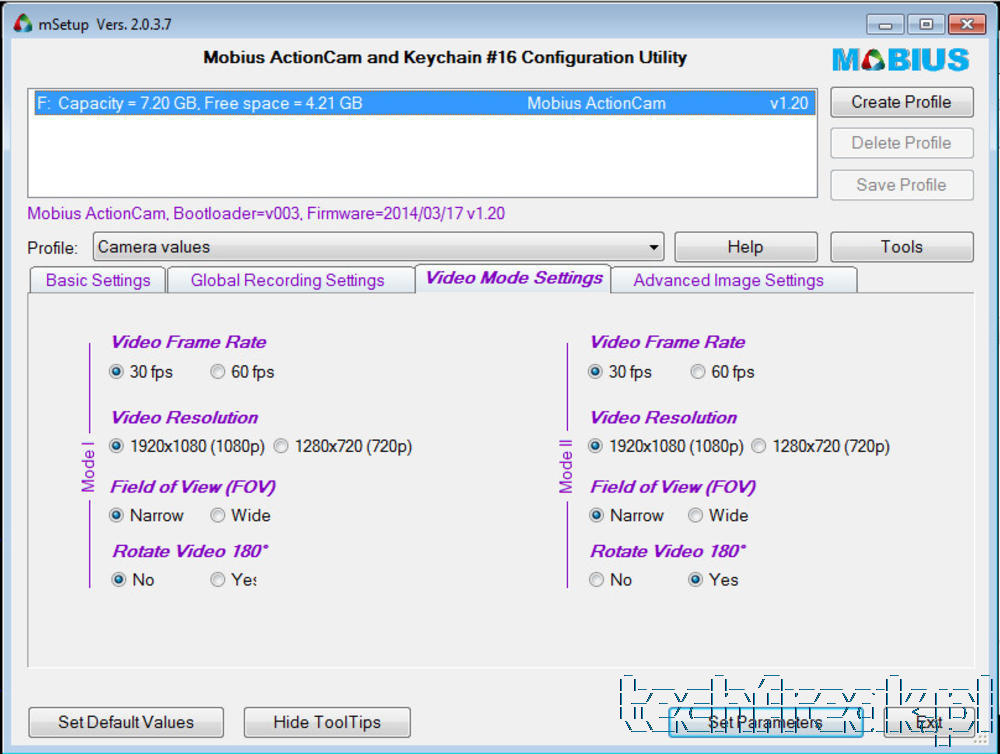
Task: Click the Create Profile button
Action: 901,102
